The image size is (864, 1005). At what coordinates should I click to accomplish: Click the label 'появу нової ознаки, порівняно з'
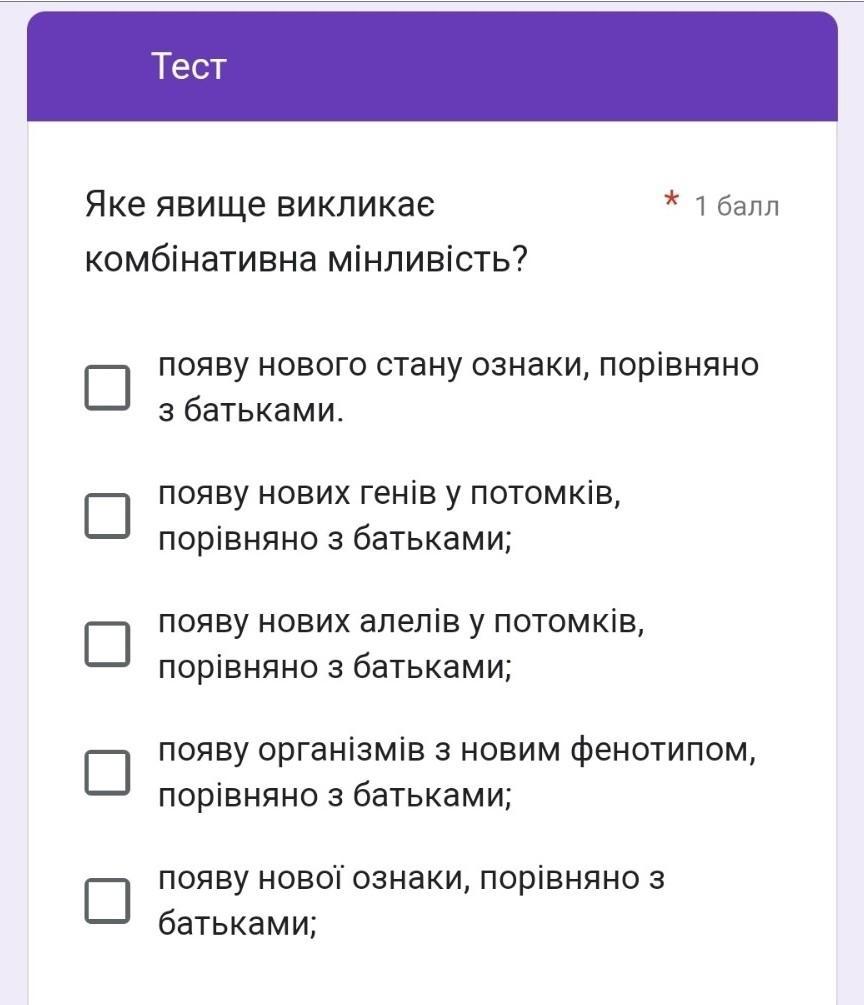[x=411, y=879]
